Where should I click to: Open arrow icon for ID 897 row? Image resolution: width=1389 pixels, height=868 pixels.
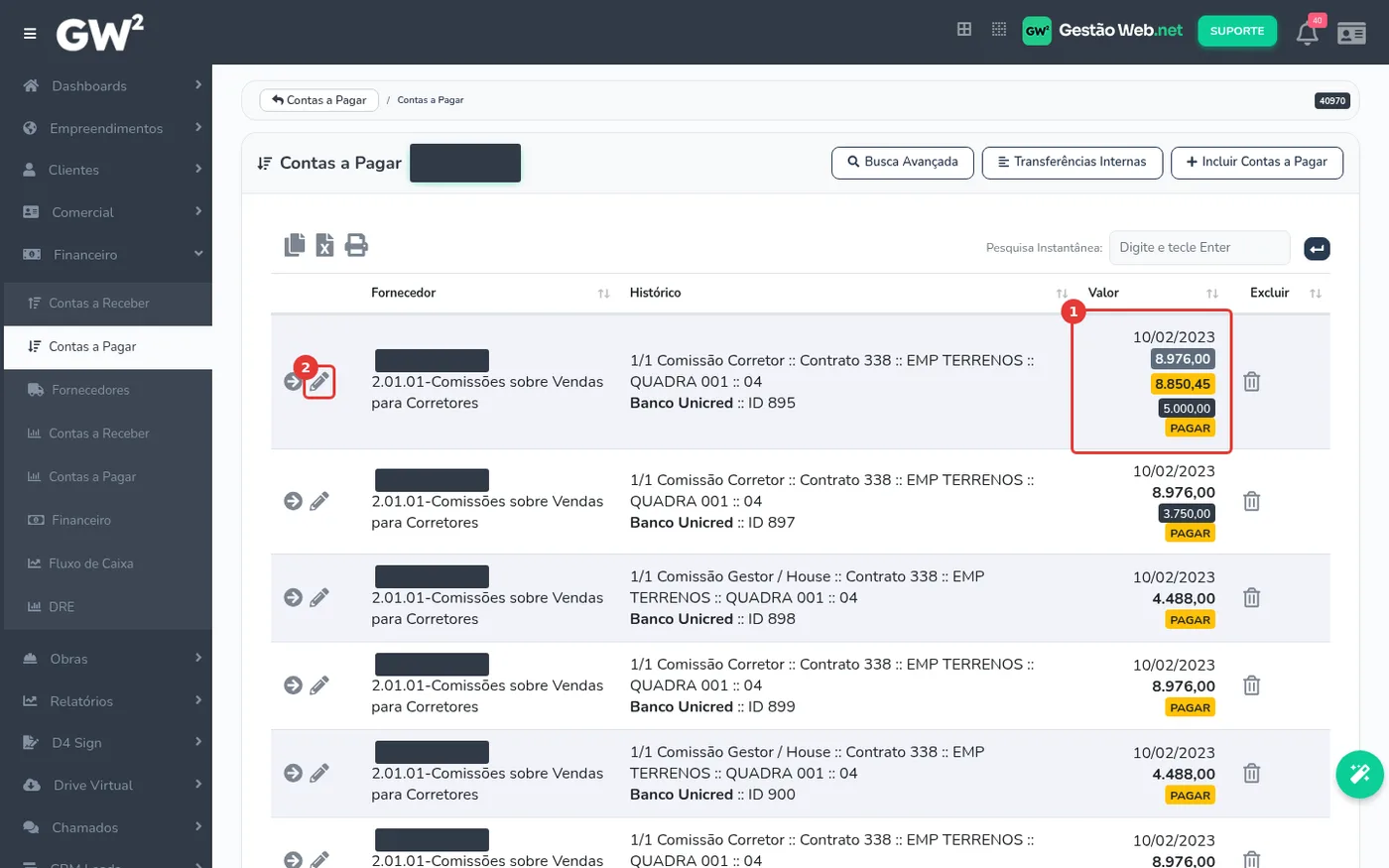click(293, 502)
